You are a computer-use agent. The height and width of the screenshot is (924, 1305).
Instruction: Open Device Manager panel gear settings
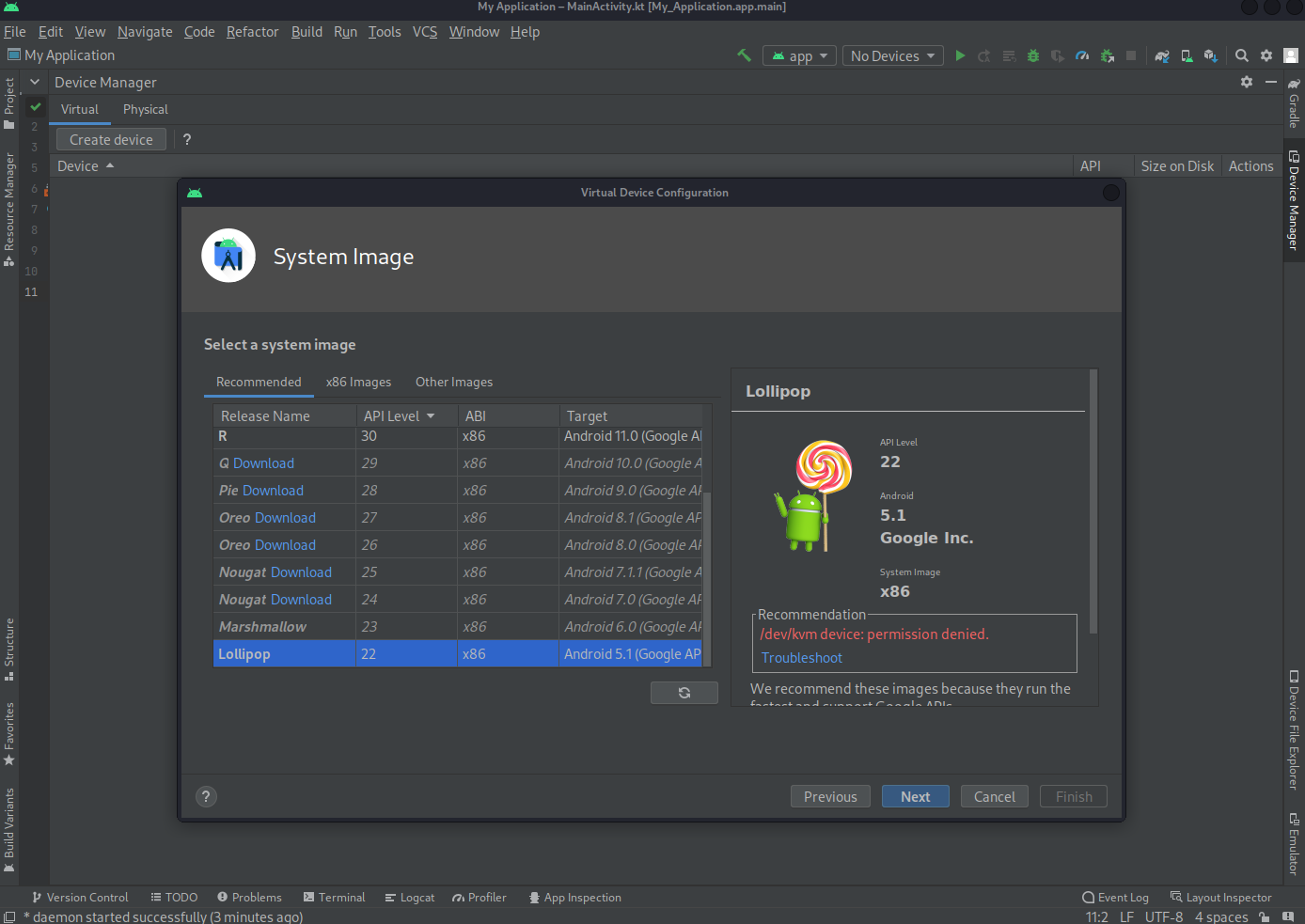click(1247, 82)
